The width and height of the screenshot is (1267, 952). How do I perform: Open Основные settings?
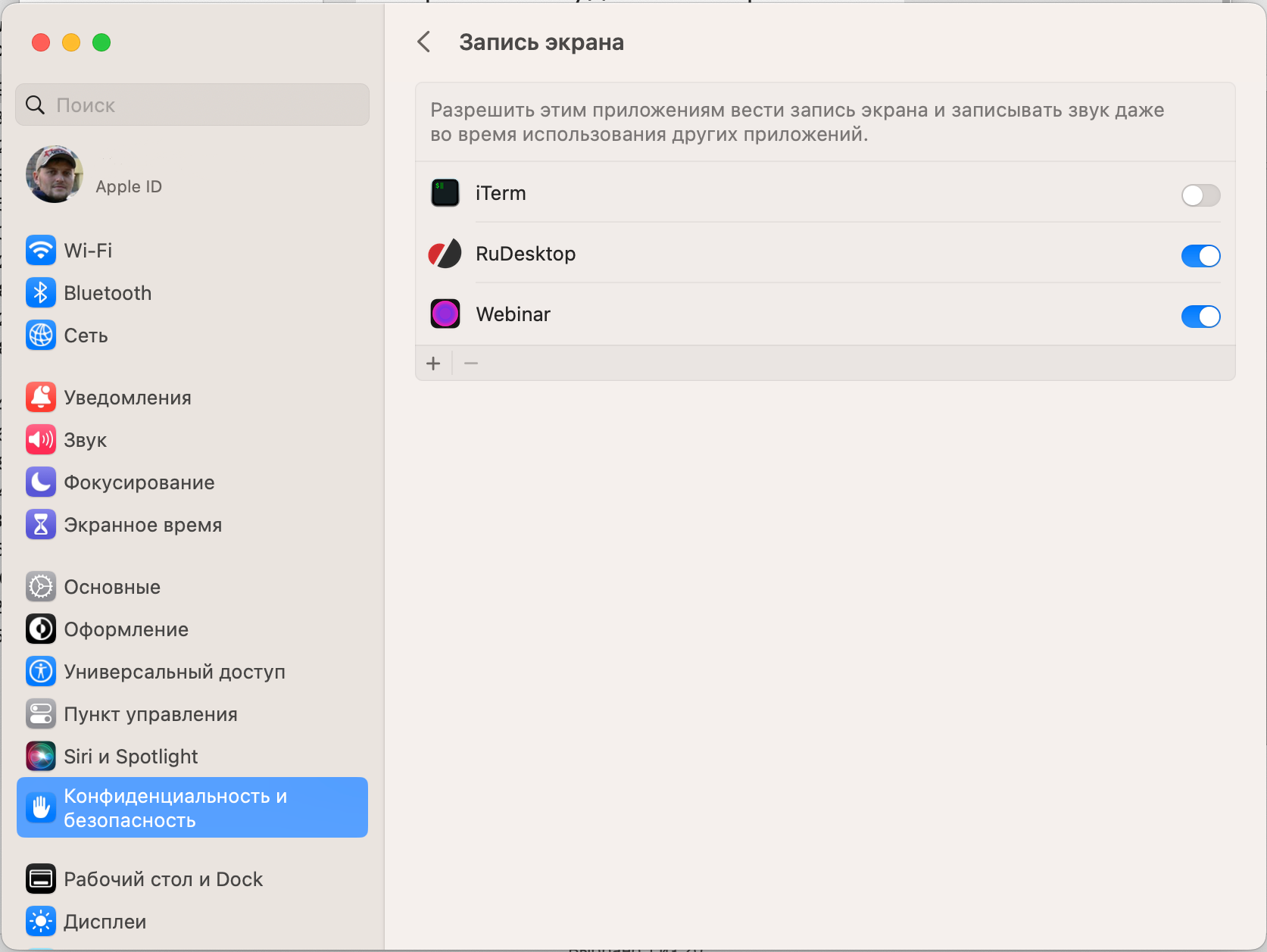[192, 586]
